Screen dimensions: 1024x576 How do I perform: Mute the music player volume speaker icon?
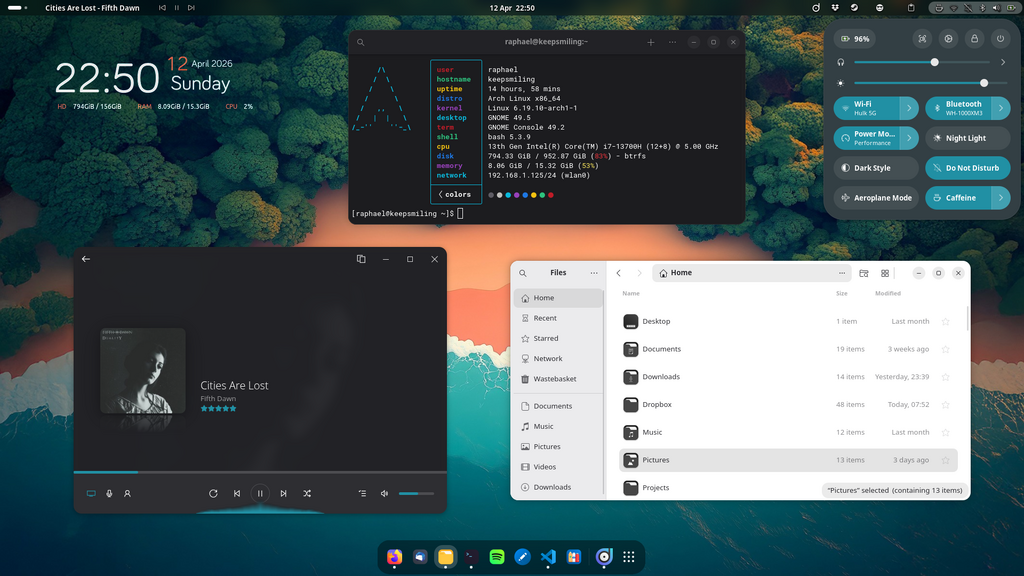click(x=385, y=494)
